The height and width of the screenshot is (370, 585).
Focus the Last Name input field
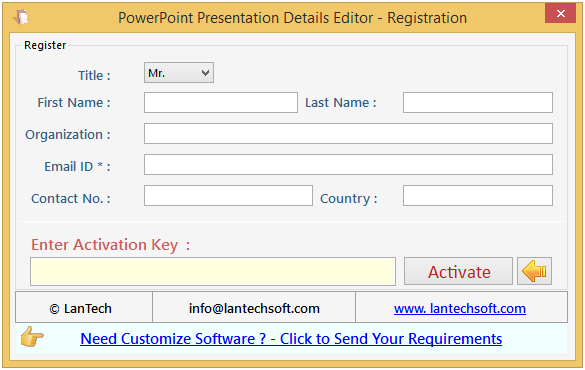478,103
